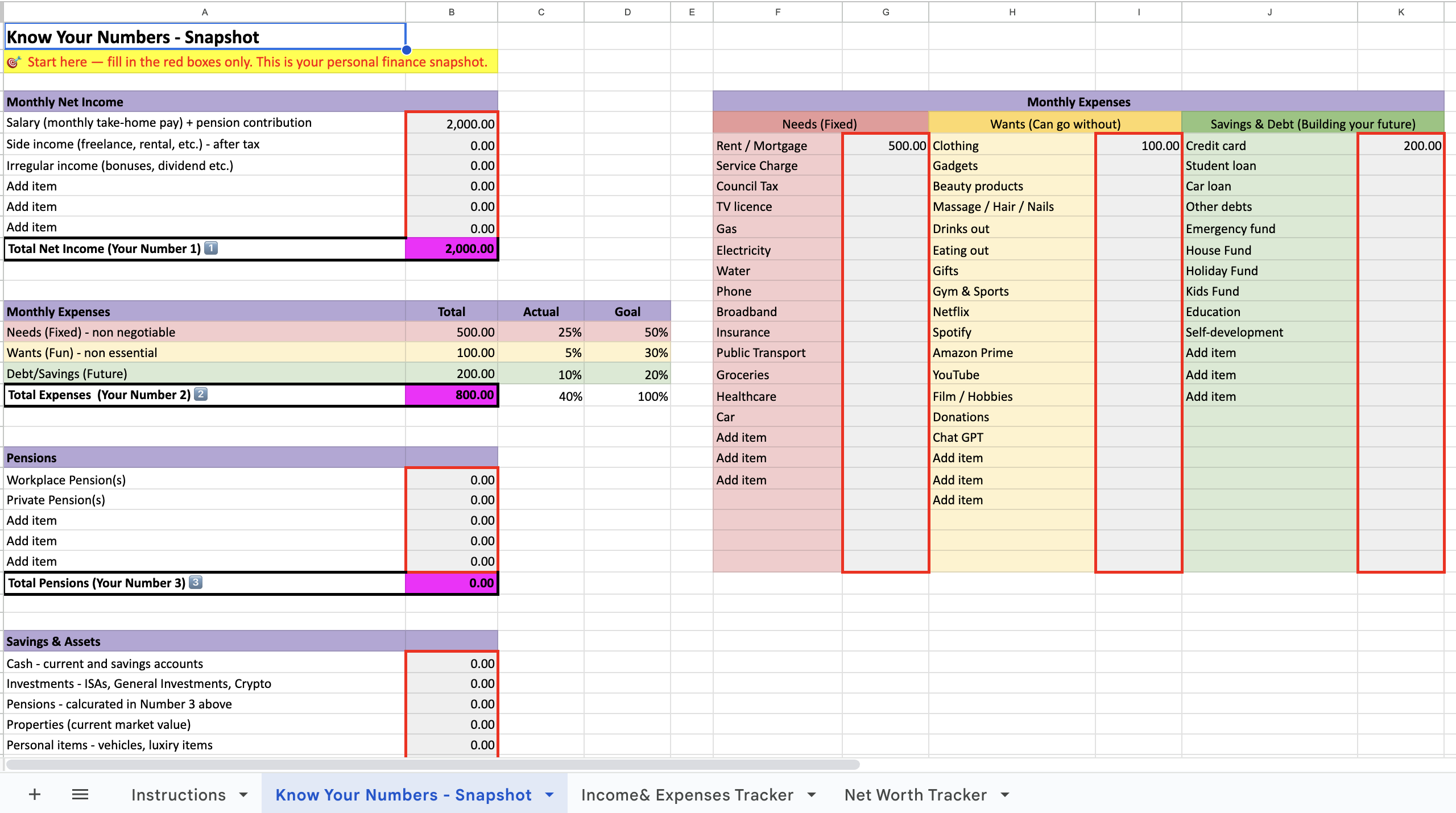Click the number 2 badge beside Total Expenses
The image size is (1456, 813).
point(201,394)
